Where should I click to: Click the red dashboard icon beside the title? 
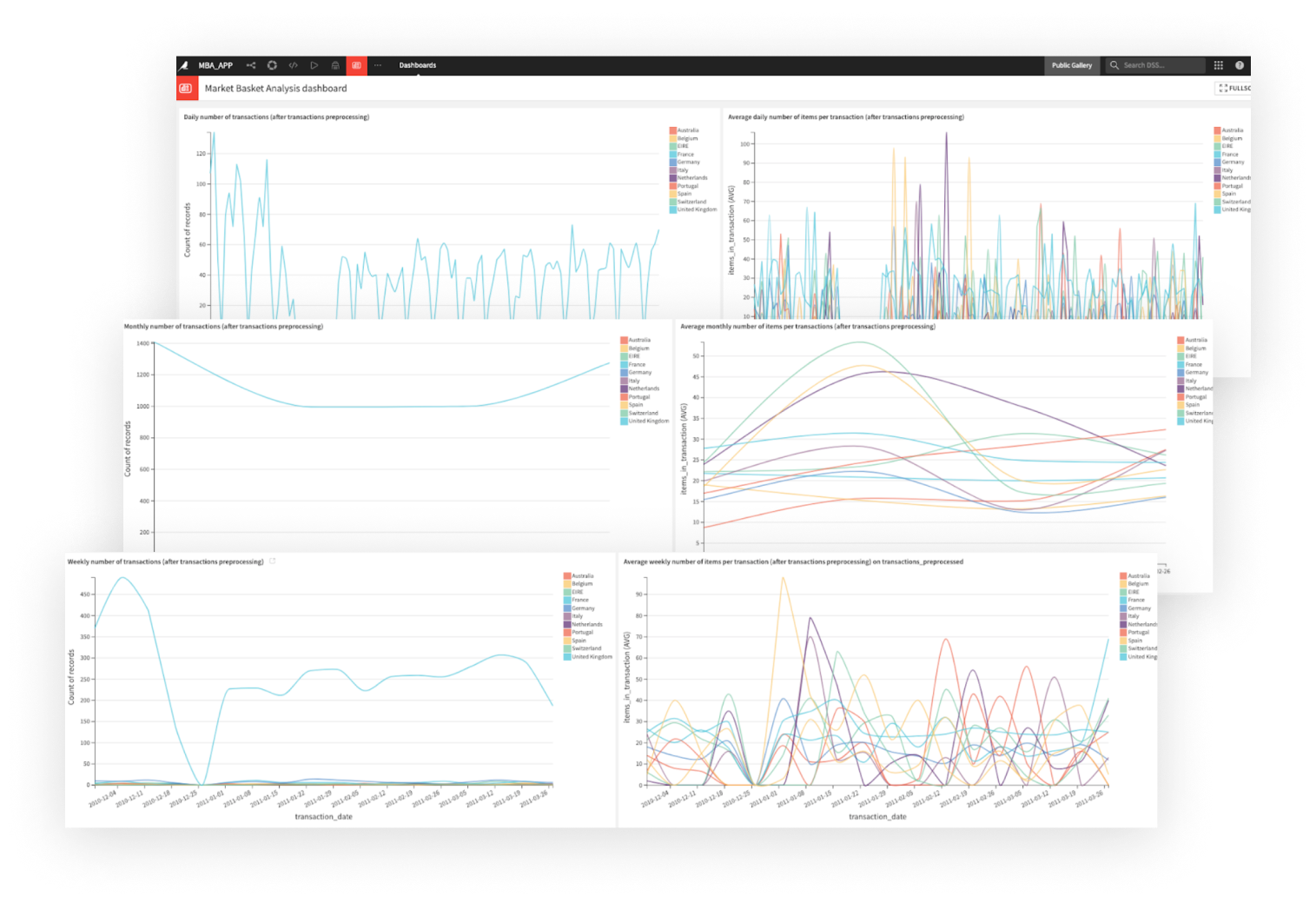point(186,88)
